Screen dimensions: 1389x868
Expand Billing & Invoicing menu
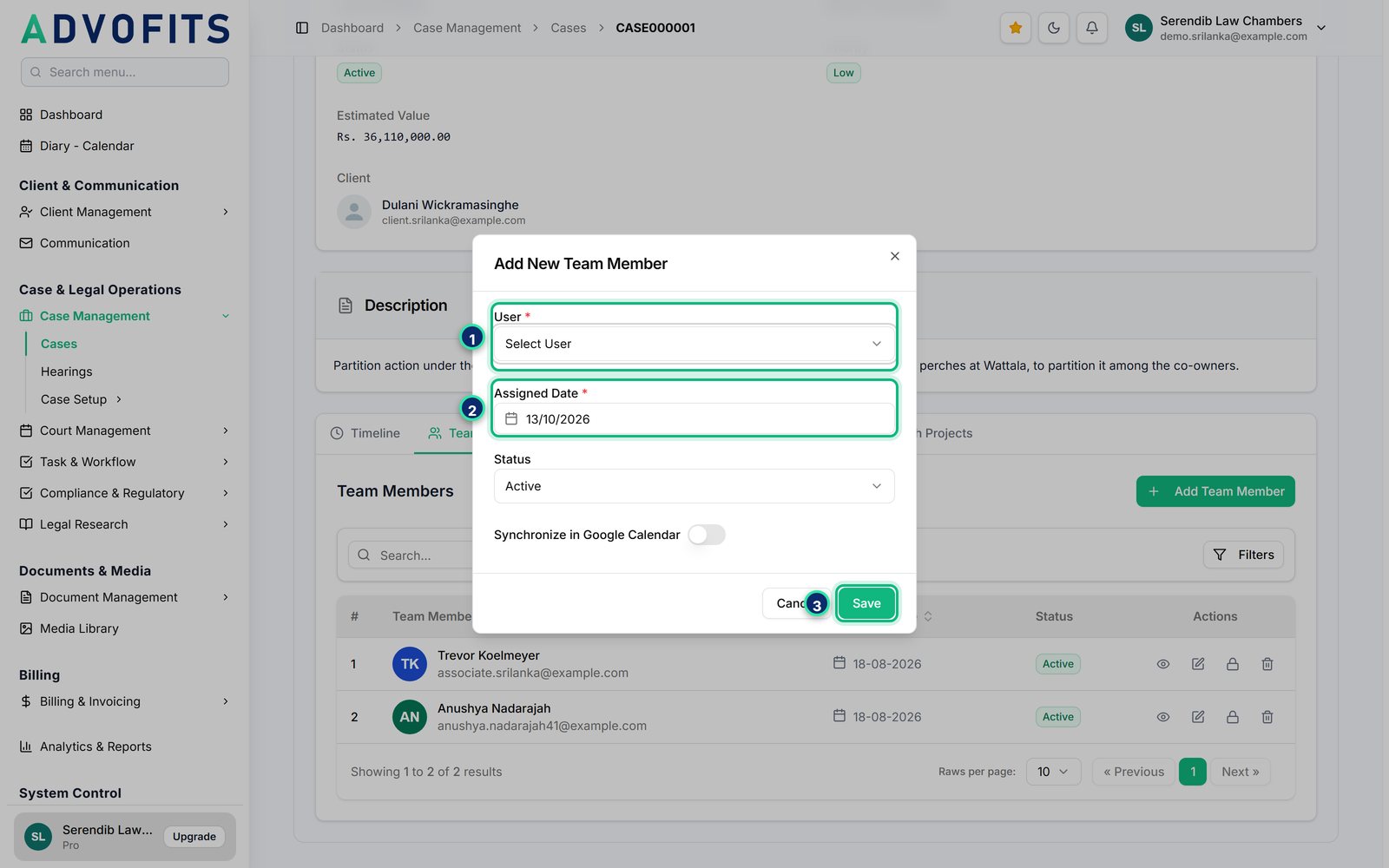pos(124,701)
